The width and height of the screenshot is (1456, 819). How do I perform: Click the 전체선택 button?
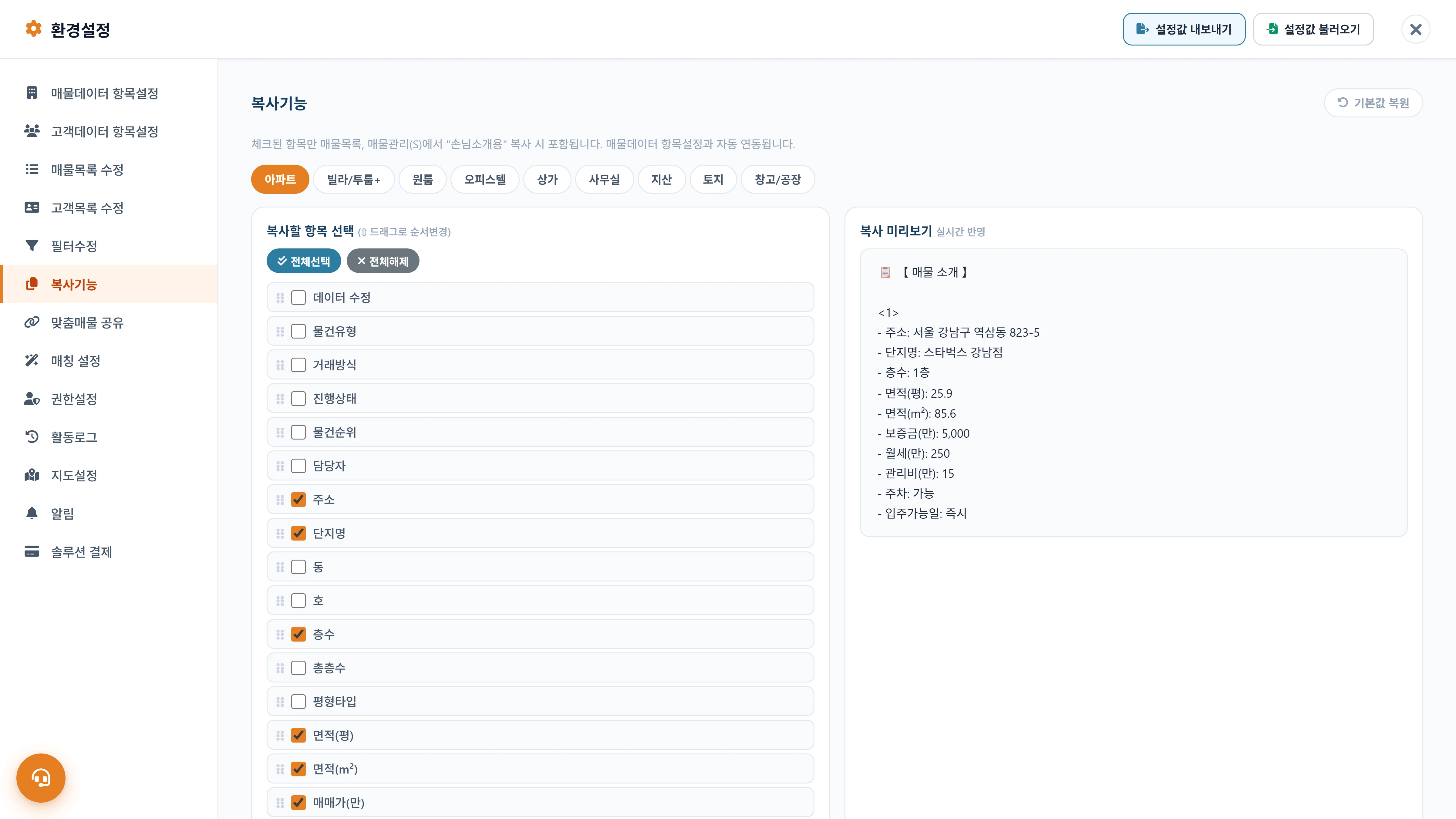coord(304,261)
